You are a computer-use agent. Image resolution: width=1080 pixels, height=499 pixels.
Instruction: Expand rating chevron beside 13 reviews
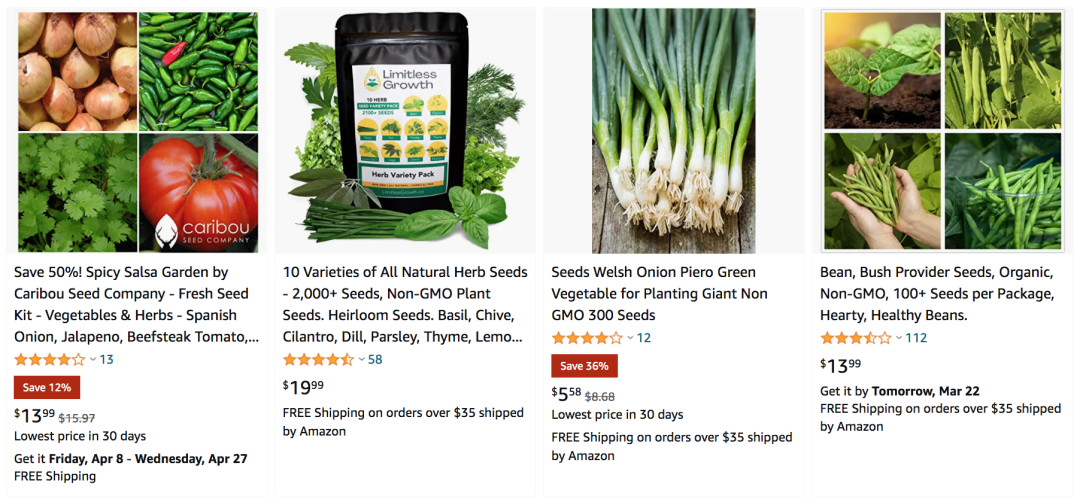(93, 360)
